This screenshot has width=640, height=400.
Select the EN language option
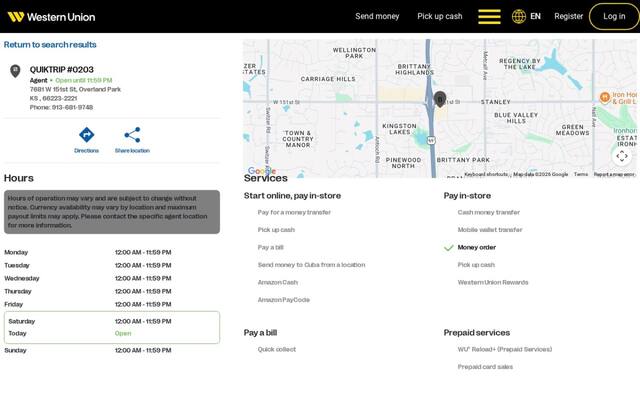pos(535,16)
